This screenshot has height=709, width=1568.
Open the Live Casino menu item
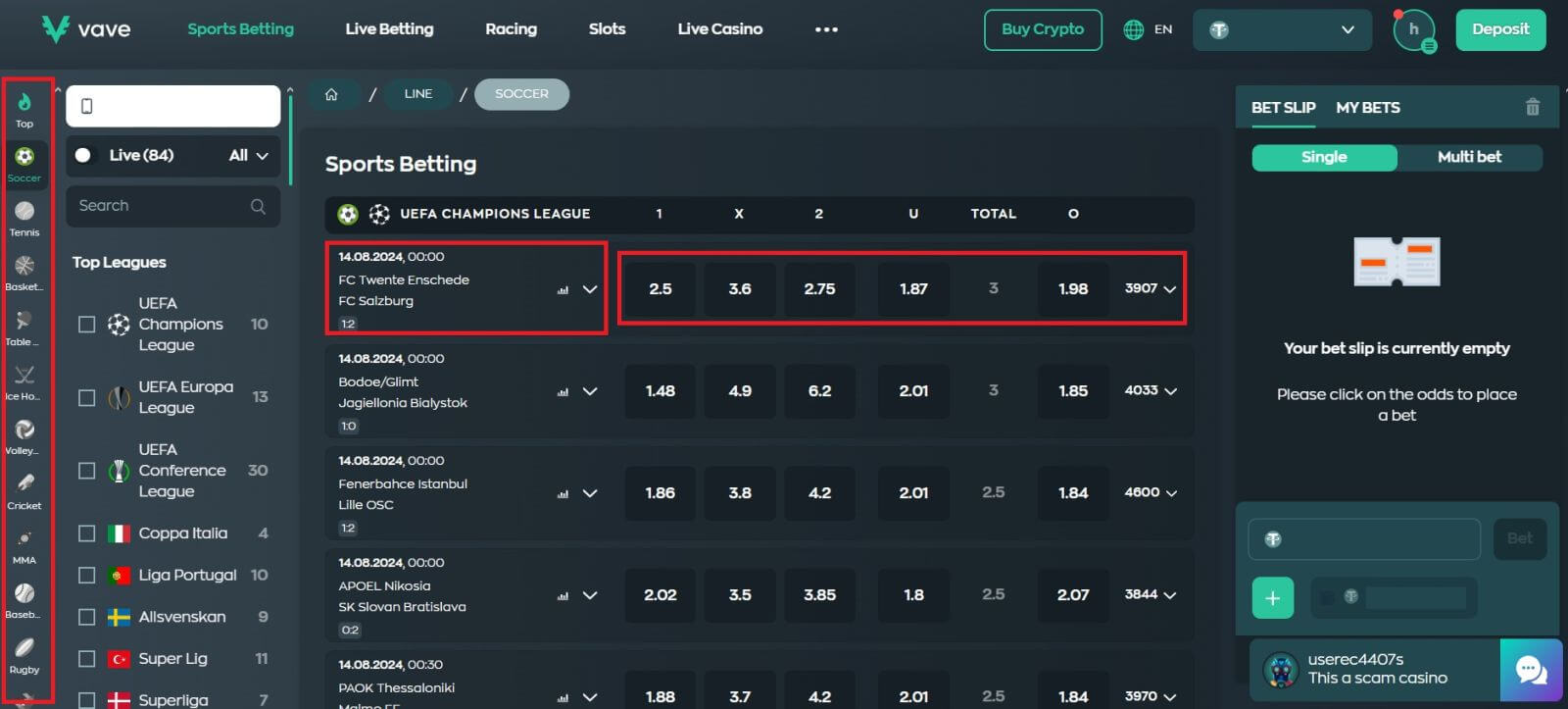click(719, 29)
